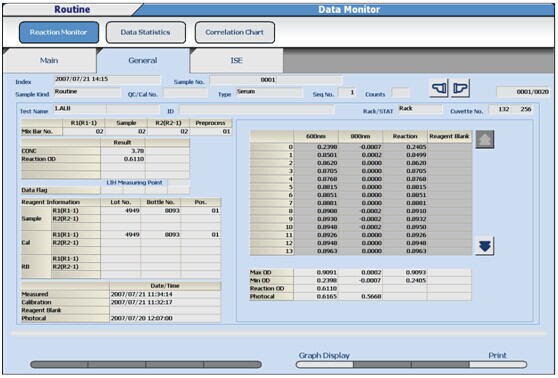Click the CONC result value 3.78

[123, 151]
